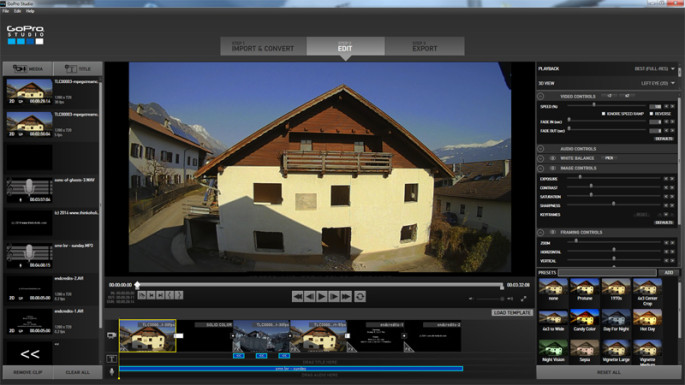
Task: Toggle the Framing Controls enable switch
Action: [x=553, y=232]
